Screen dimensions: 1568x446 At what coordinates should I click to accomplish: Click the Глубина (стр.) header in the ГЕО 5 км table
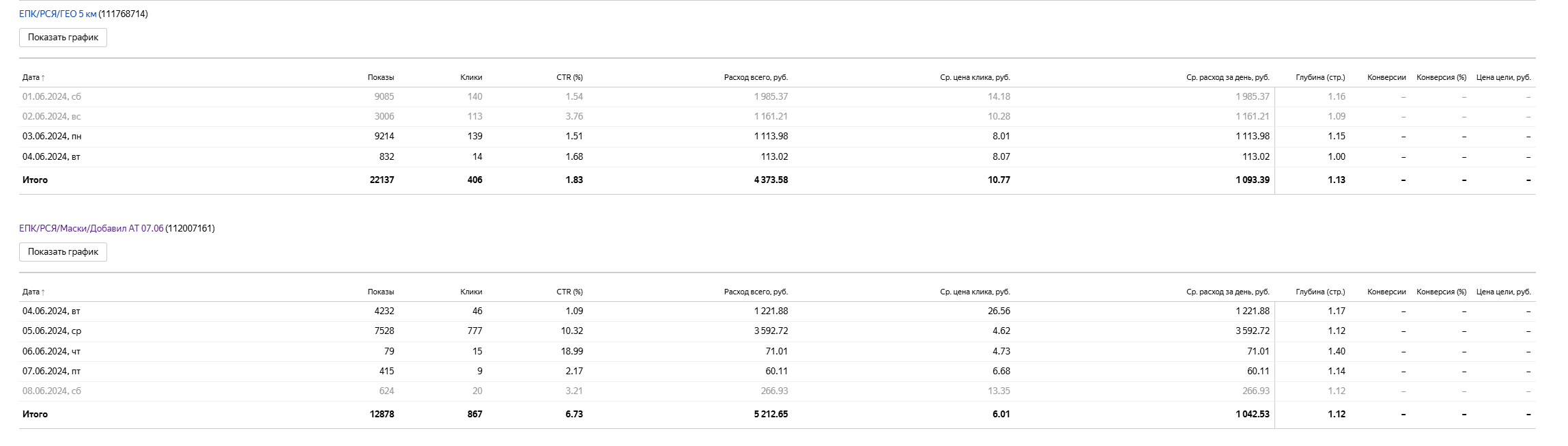pos(1320,77)
